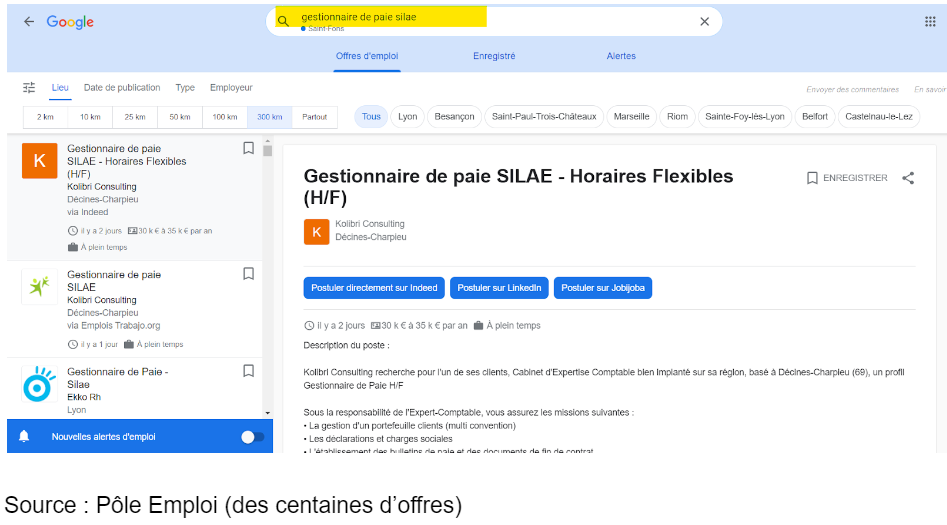This screenshot has width=947, height=525.
Task: Toggle Nouvelles alertes d'emploi switch
Action: [x=252, y=437]
